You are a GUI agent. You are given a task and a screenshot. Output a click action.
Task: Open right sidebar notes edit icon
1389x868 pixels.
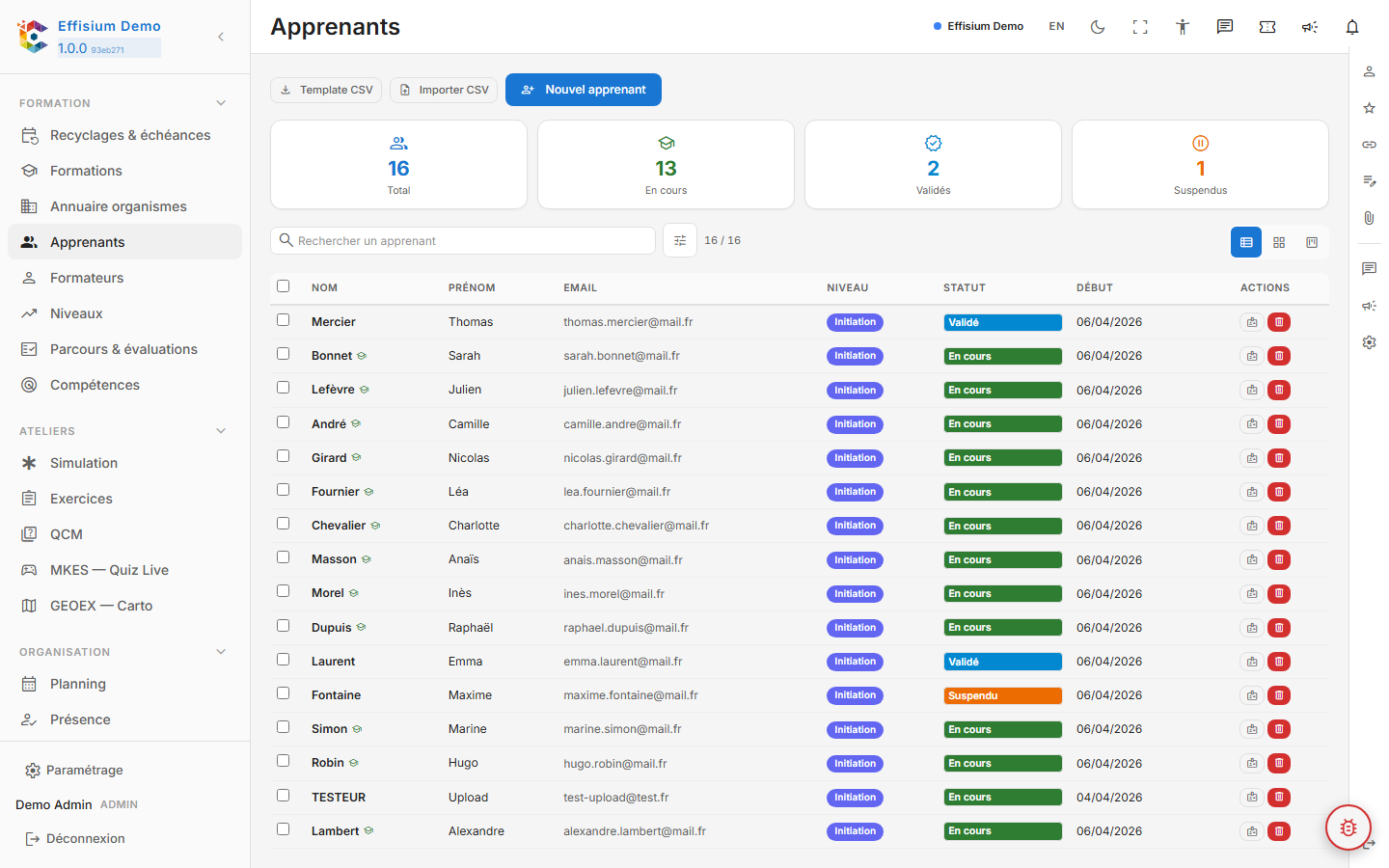point(1369,181)
